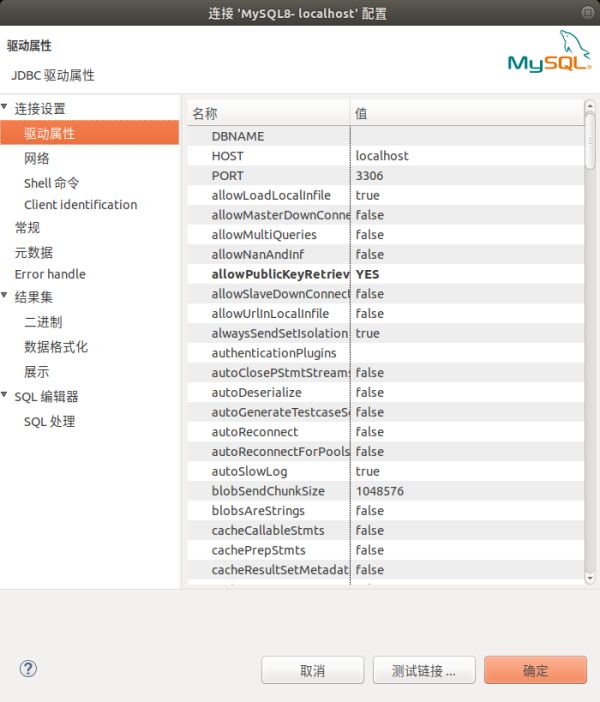Edit the PORT value 3306
Image resolution: width=600 pixels, height=702 pixels.
(369, 176)
